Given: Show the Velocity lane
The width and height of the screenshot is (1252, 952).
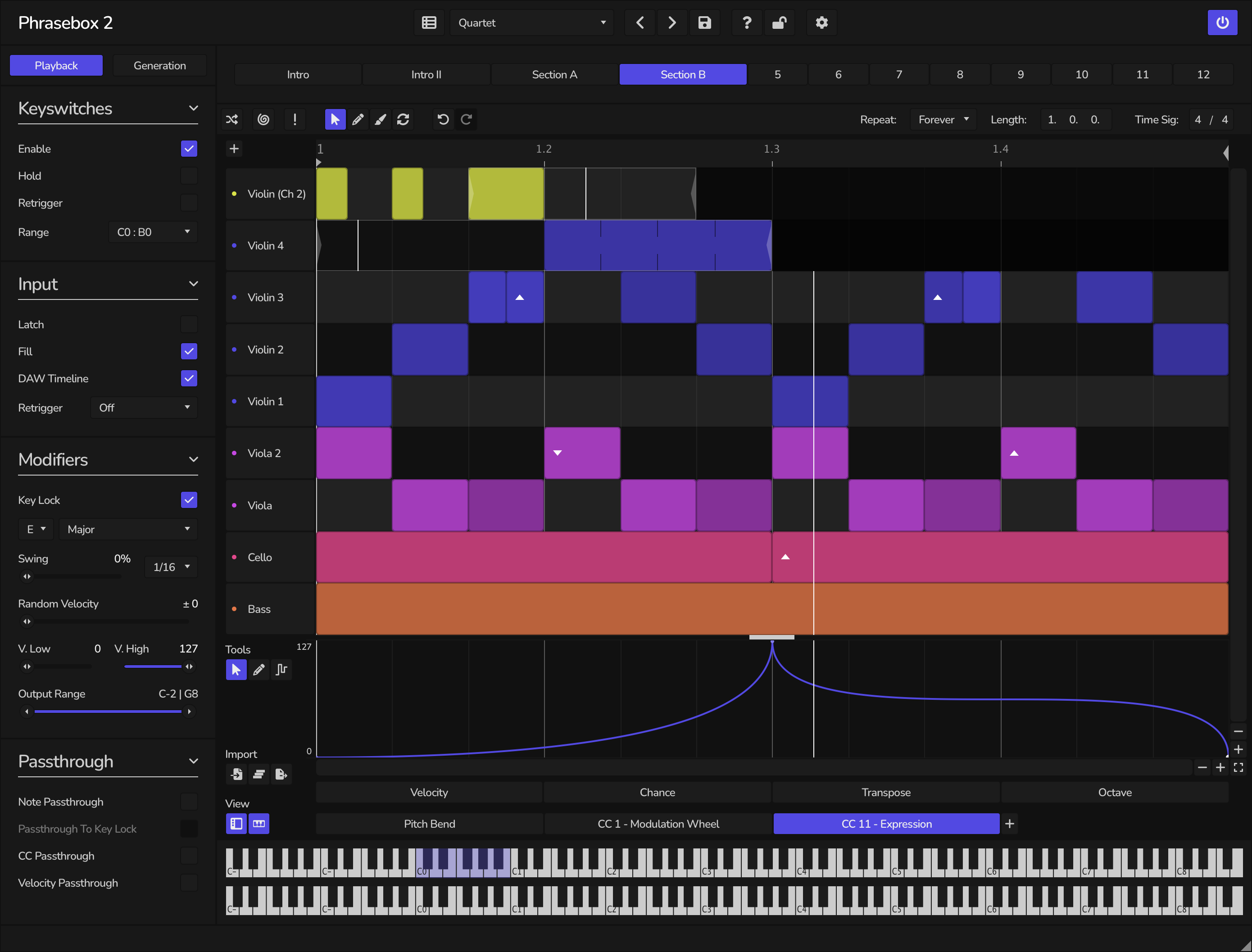Looking at the screenshot, I should (x=429, y=792).
